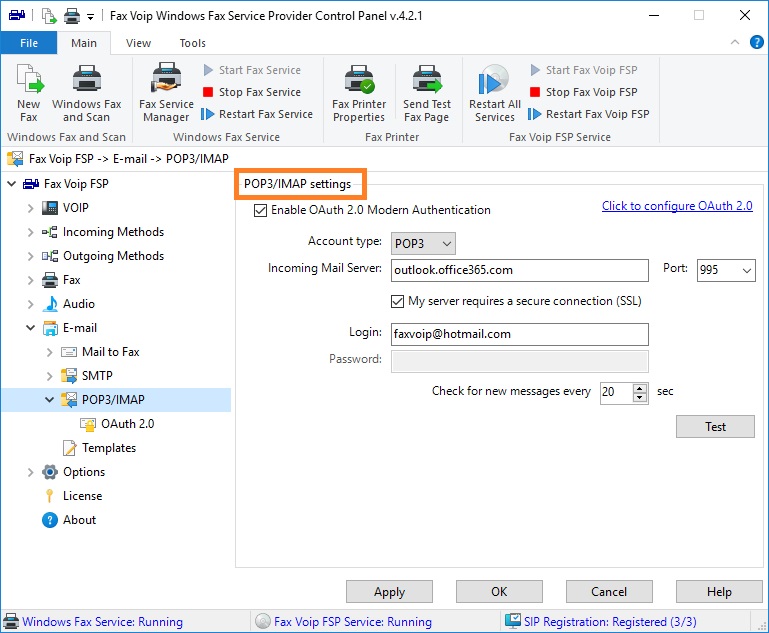769x633 pixels.
Task: Open About tree item
Action: tap(79, 520)
